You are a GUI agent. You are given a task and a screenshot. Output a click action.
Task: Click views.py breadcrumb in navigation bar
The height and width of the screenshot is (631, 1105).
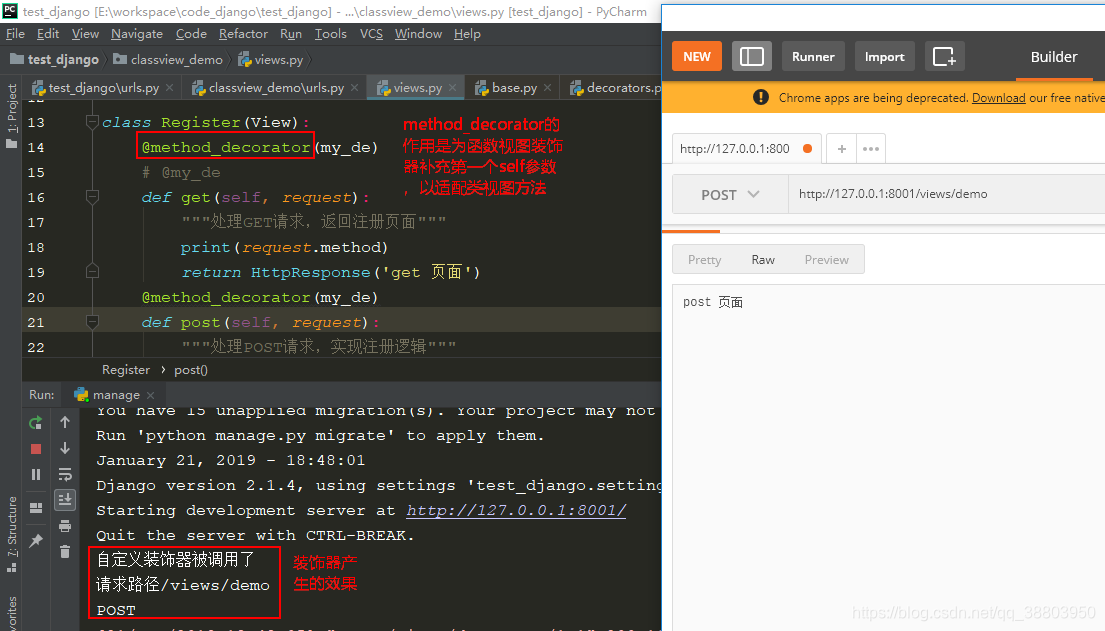(x=271, y=60)
